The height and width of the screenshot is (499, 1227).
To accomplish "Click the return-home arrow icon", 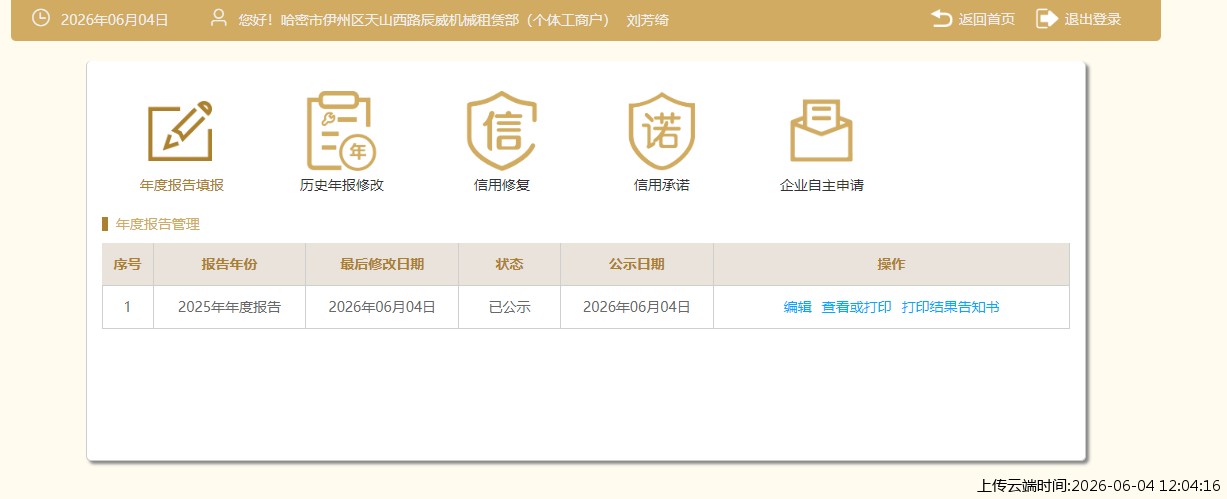I will [941, 18].
